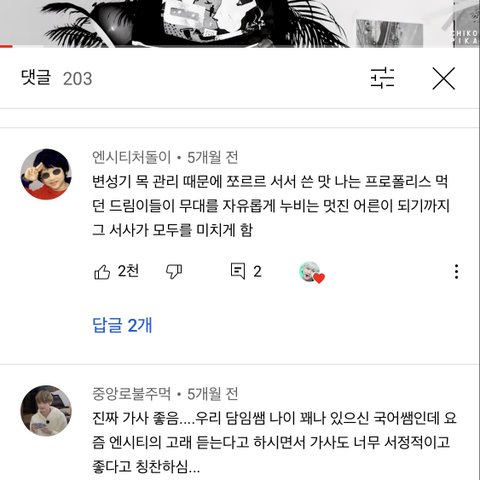Open 중앙로불주먹 profile avatar

click(x=46, y=411)
